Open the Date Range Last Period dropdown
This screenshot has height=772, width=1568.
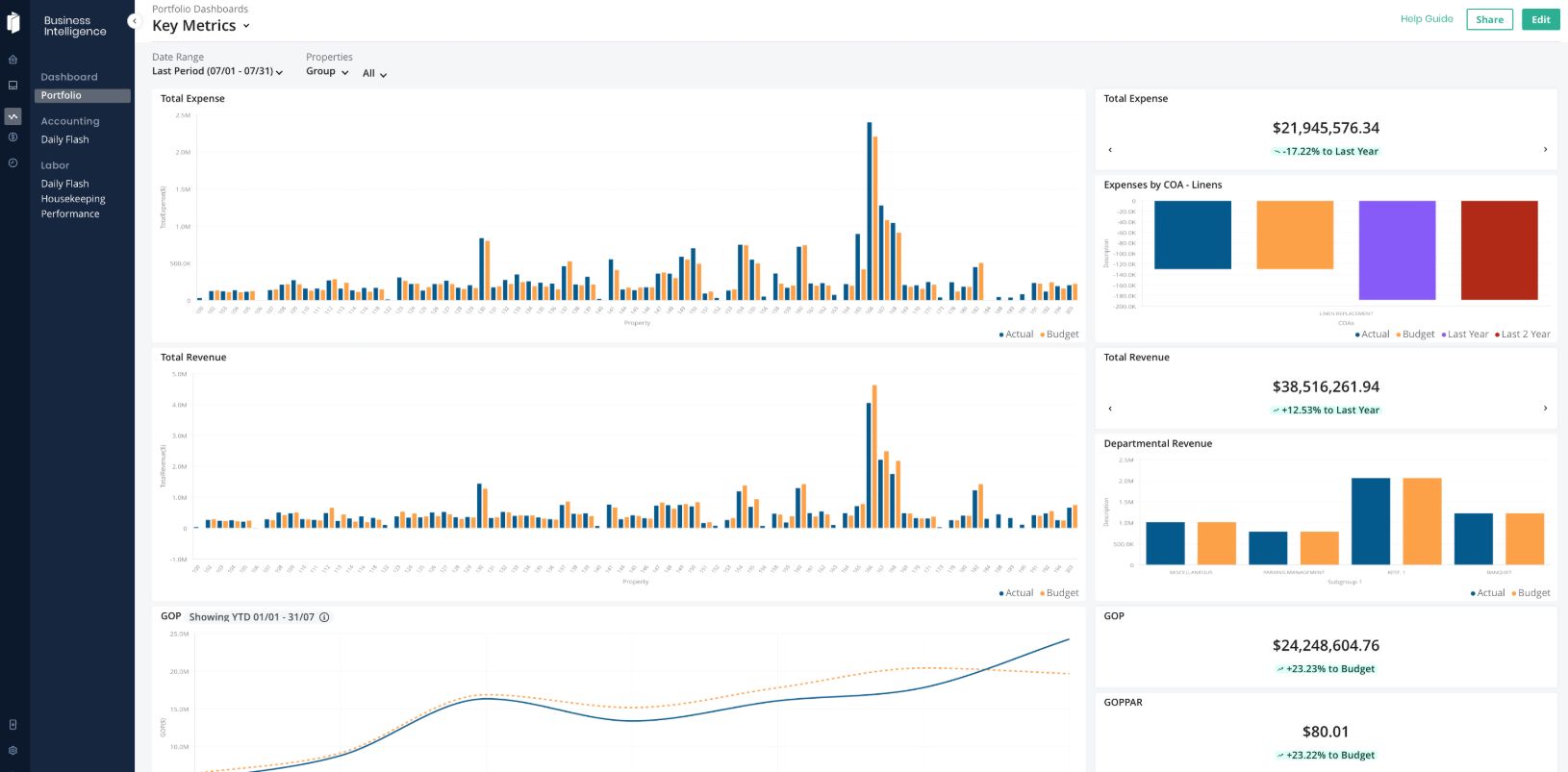click(217, 71)
